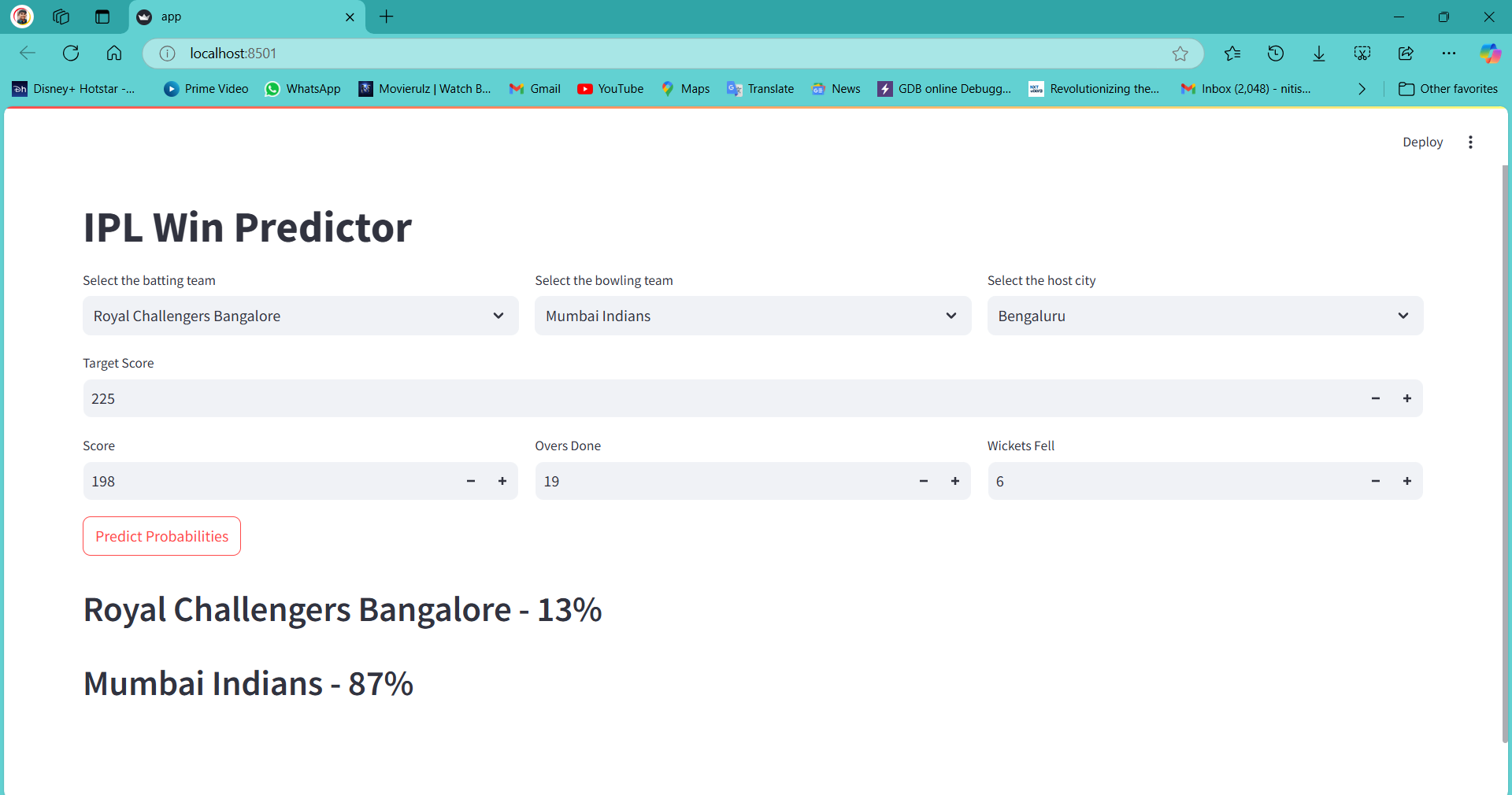This screenshot has height=795, width=1512.
Task: Open YouTube bookmark
Action: (x=610, y=89)
